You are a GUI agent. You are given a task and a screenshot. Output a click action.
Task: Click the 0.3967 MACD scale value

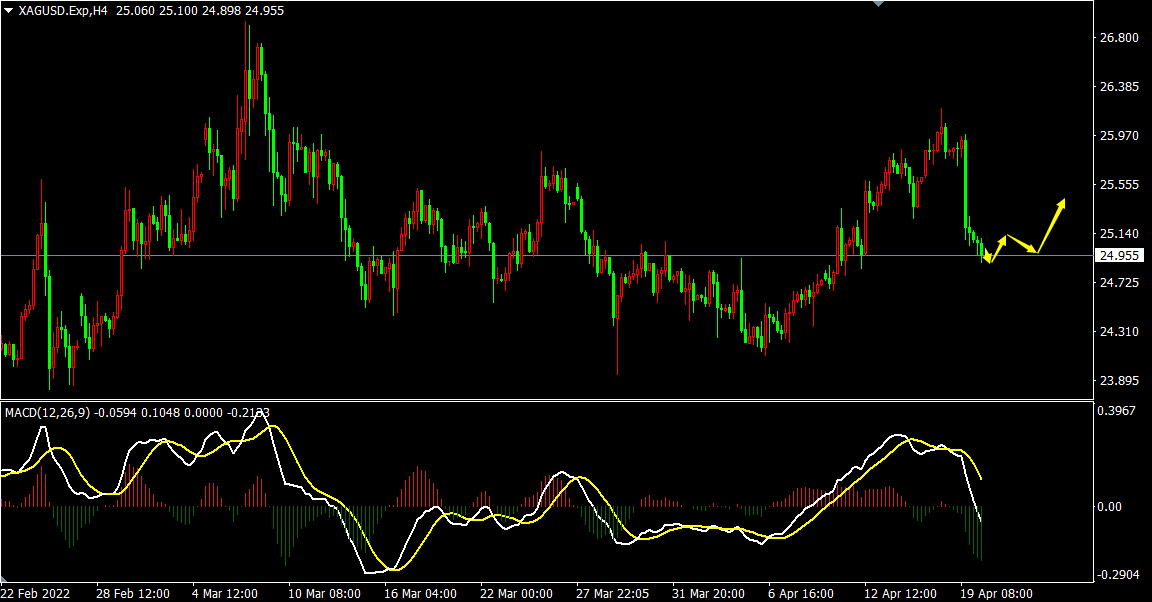pyautogui.click(x=1116, y=411)
